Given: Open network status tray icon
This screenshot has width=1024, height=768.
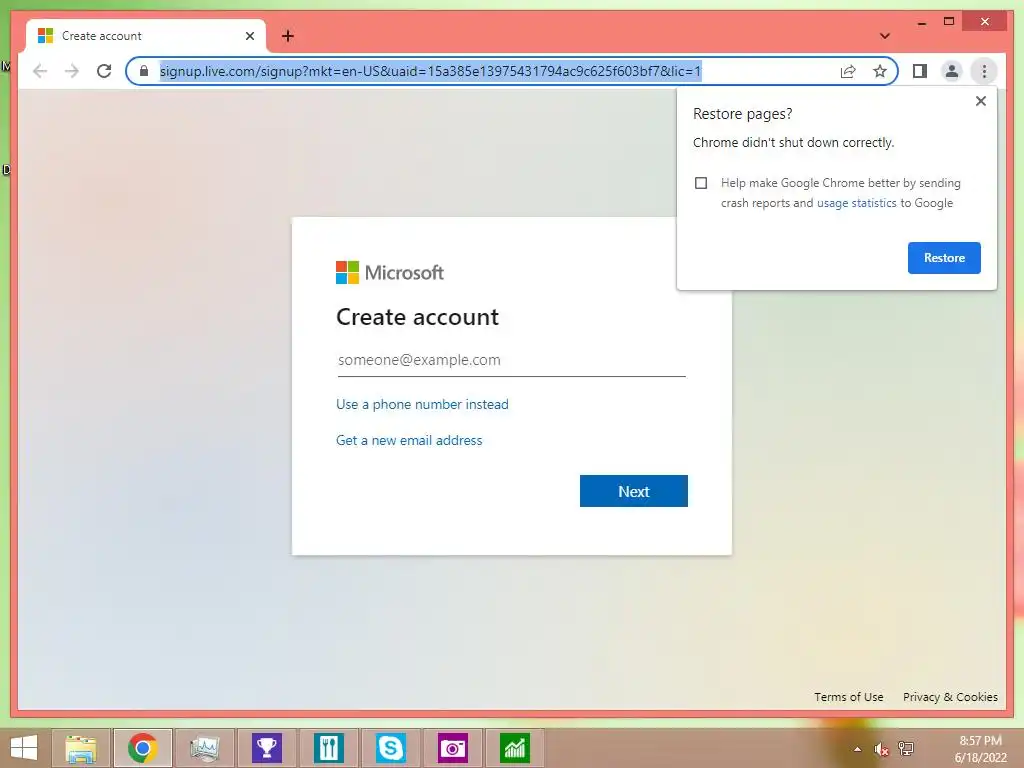Looking at the screenshot, I should coord(906,748).
